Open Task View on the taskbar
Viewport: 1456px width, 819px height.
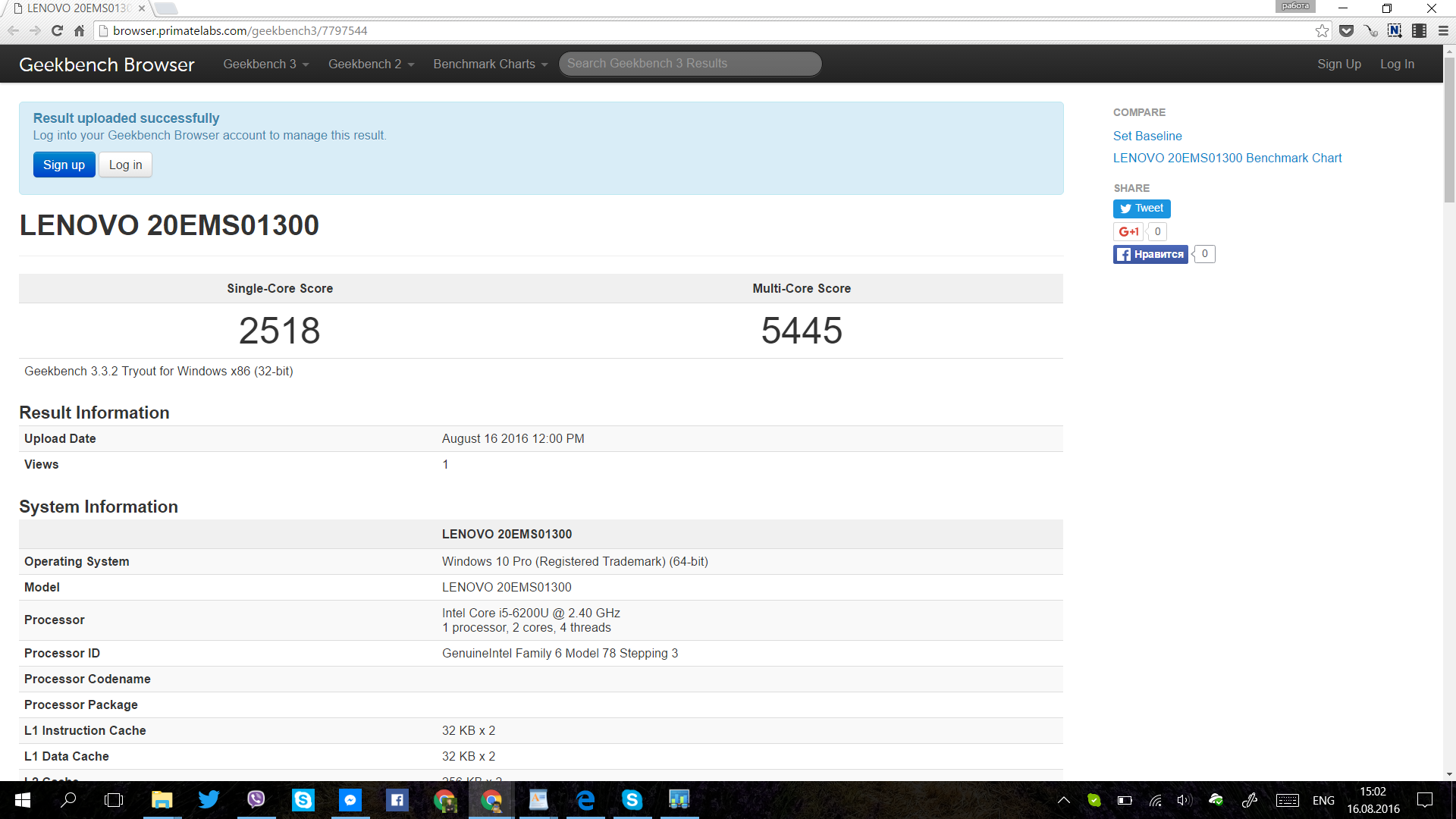[x=114, y=800]
